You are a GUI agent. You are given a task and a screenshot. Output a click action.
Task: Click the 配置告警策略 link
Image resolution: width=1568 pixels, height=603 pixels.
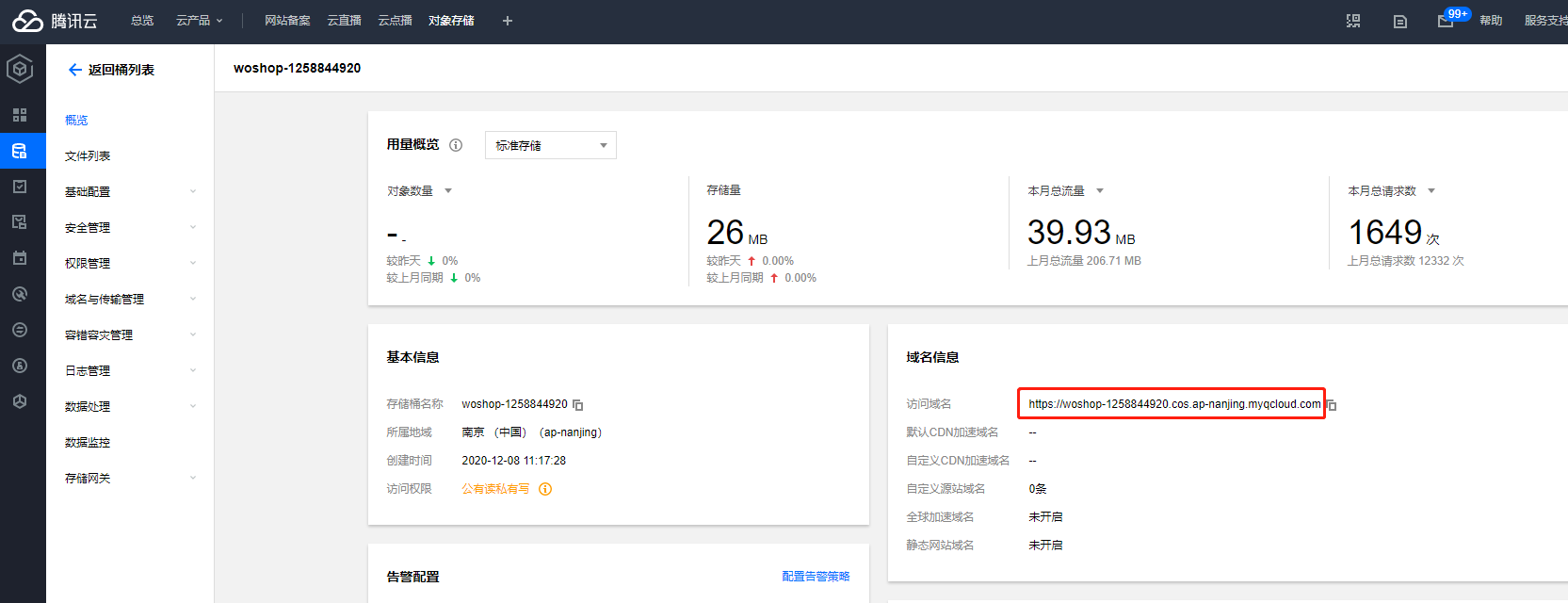816,577
